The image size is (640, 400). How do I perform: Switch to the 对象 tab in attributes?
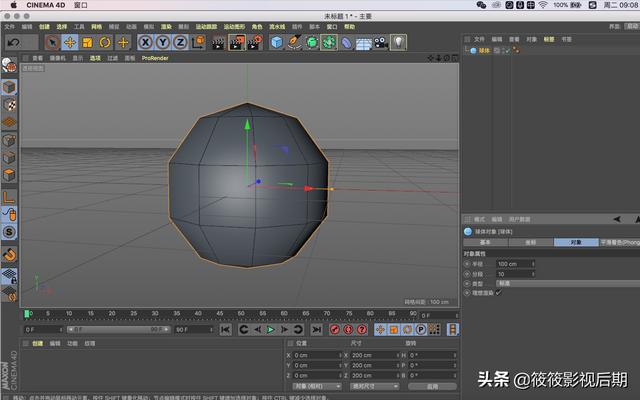[x=576, y=242]
